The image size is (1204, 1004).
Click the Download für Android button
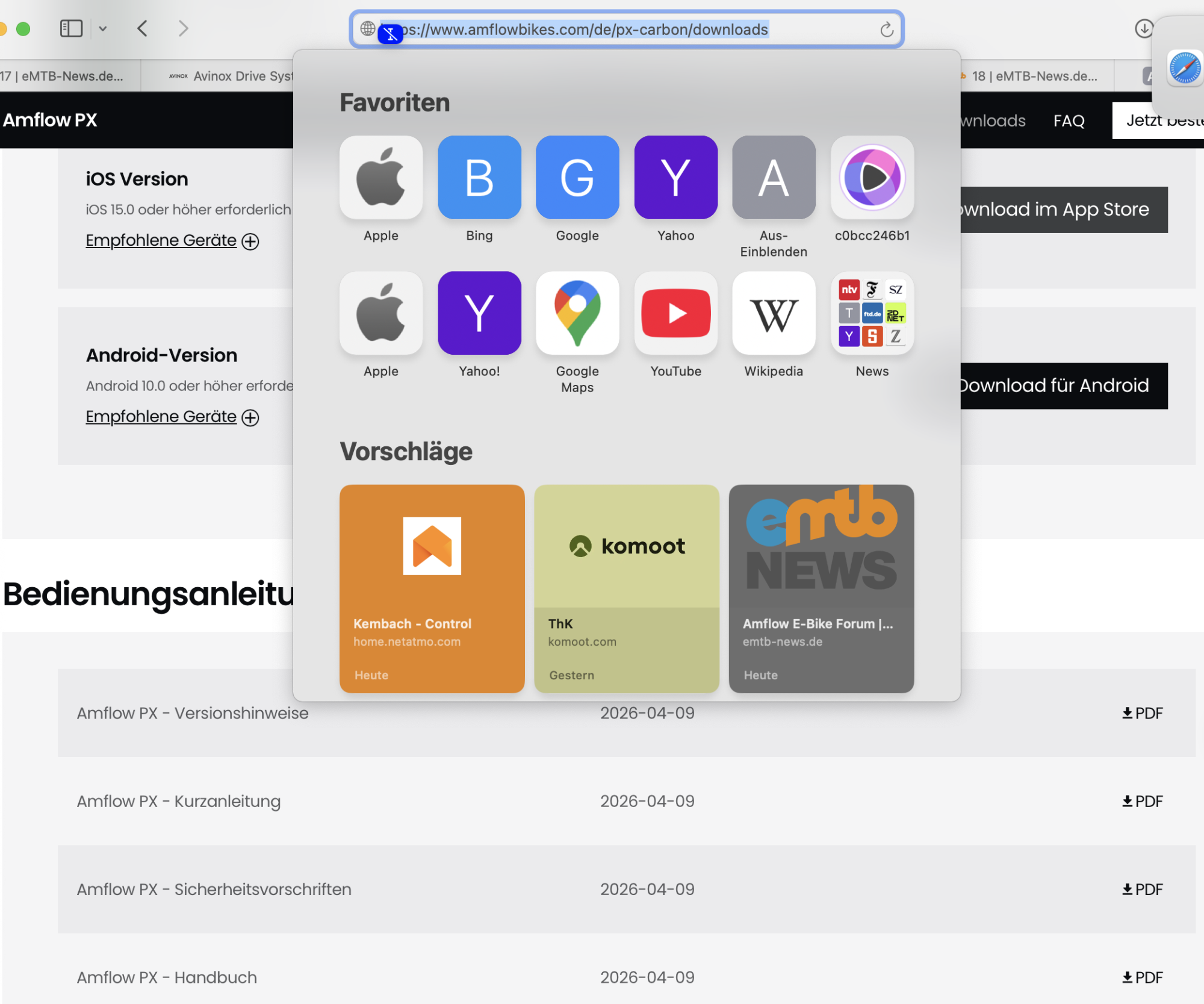point(1064,386)
